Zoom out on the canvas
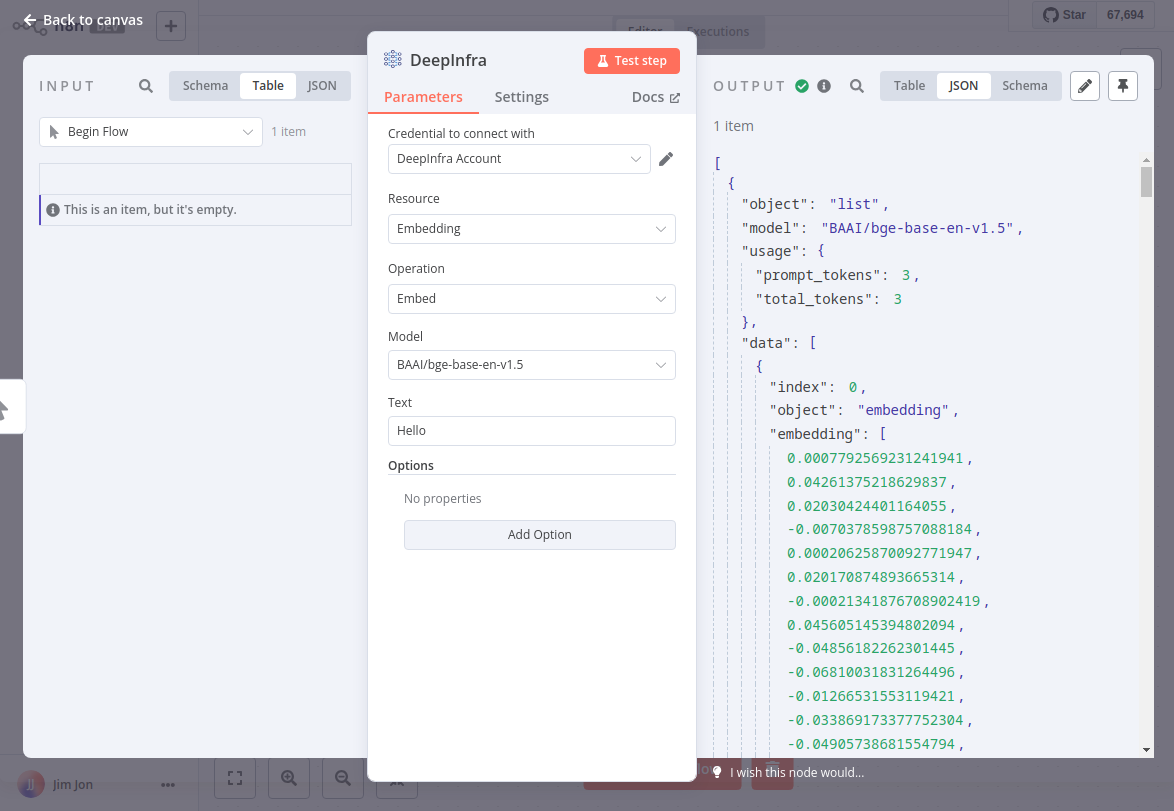The image size is (1174, 811). (x=343, y=778)
